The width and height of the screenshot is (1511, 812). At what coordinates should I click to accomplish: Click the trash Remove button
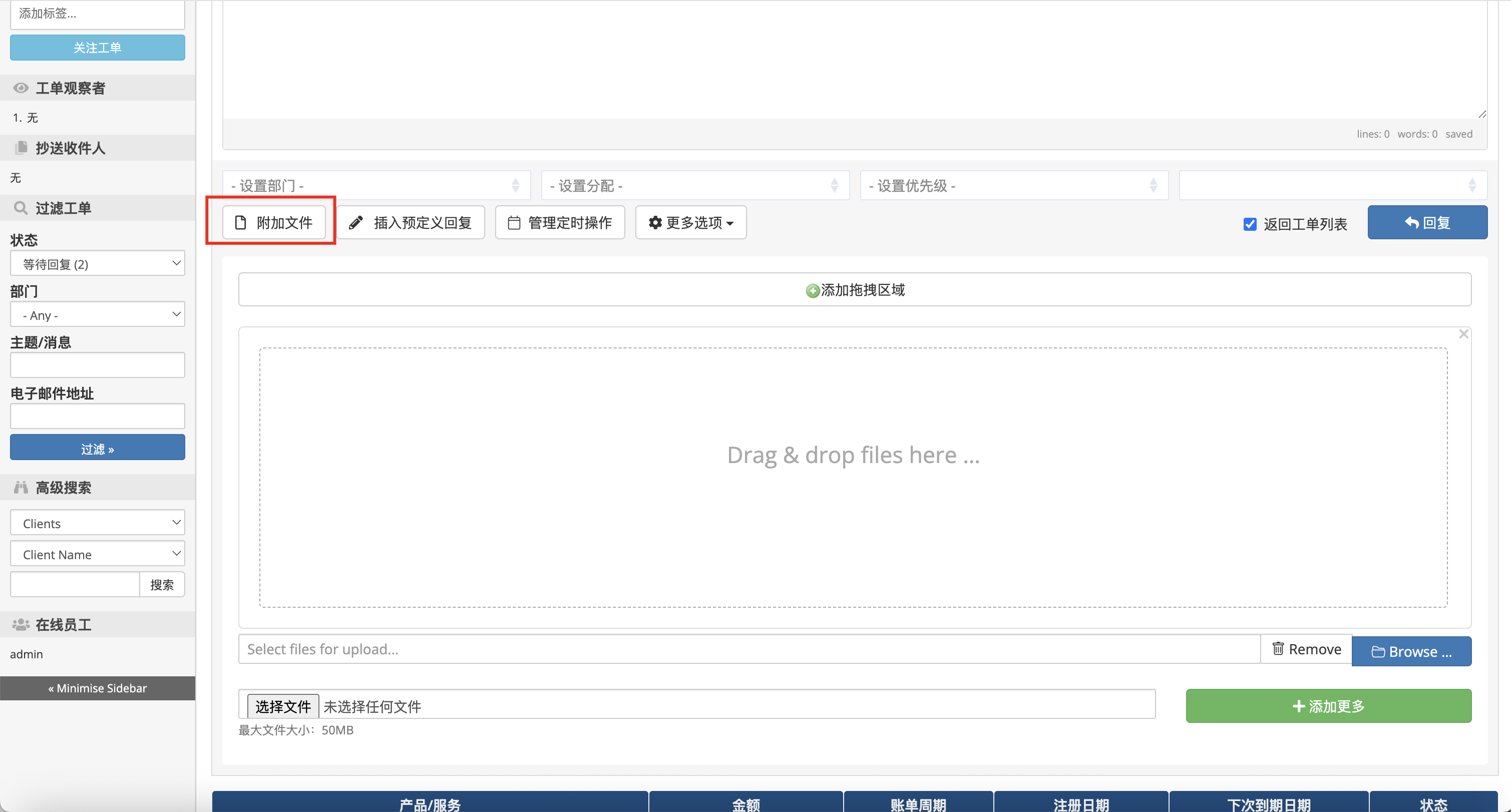1306,649
